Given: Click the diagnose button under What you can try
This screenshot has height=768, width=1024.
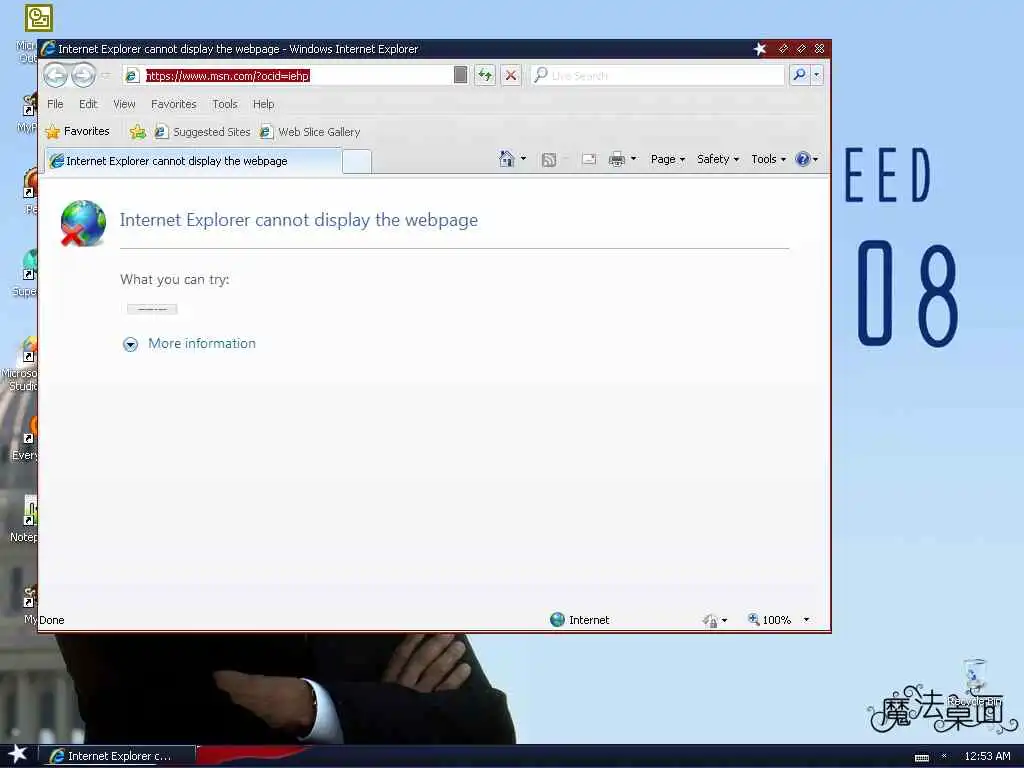Looking at the screenshot, I should tap(152, 309).
